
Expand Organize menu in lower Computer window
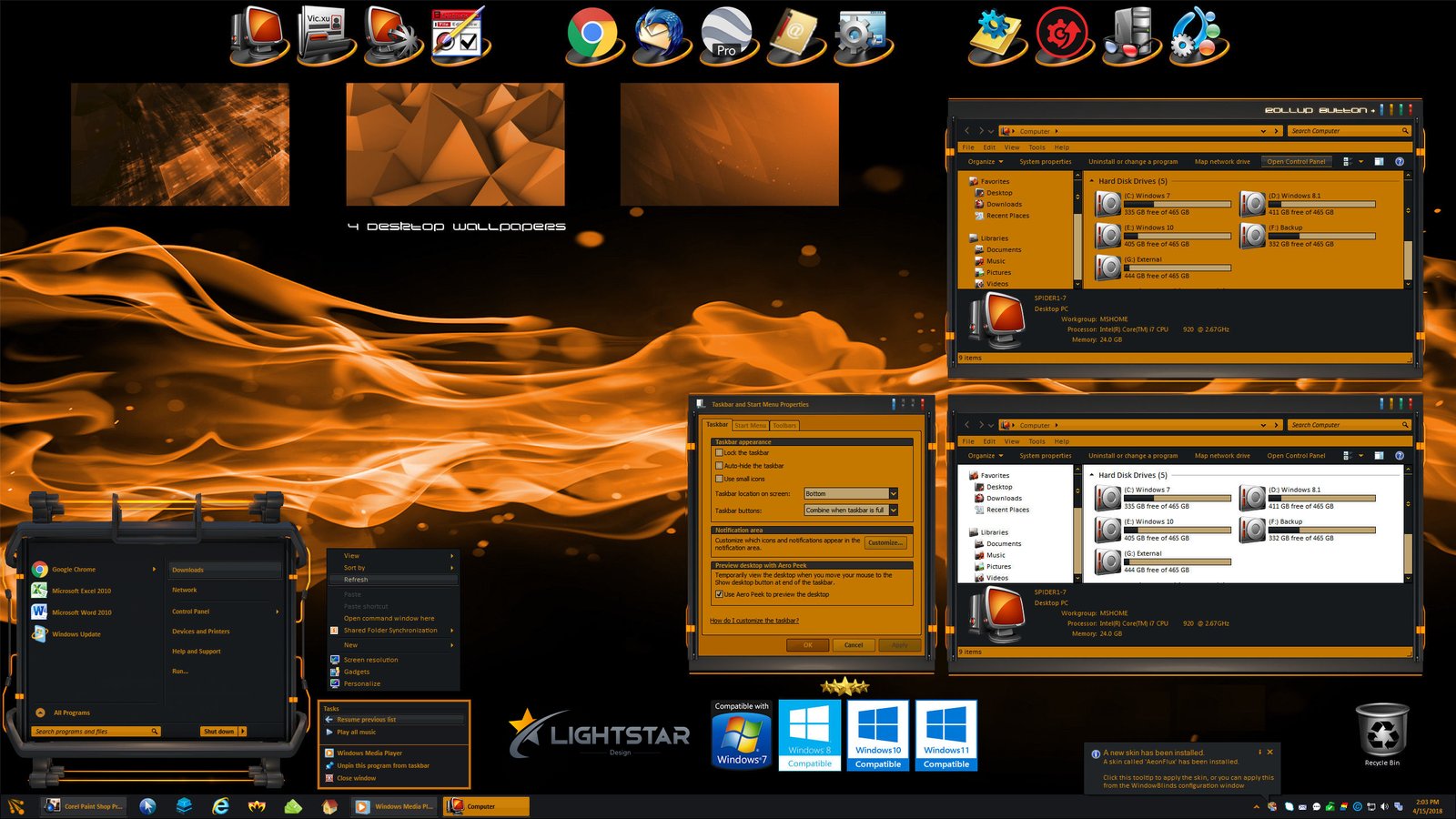[986, 455]
